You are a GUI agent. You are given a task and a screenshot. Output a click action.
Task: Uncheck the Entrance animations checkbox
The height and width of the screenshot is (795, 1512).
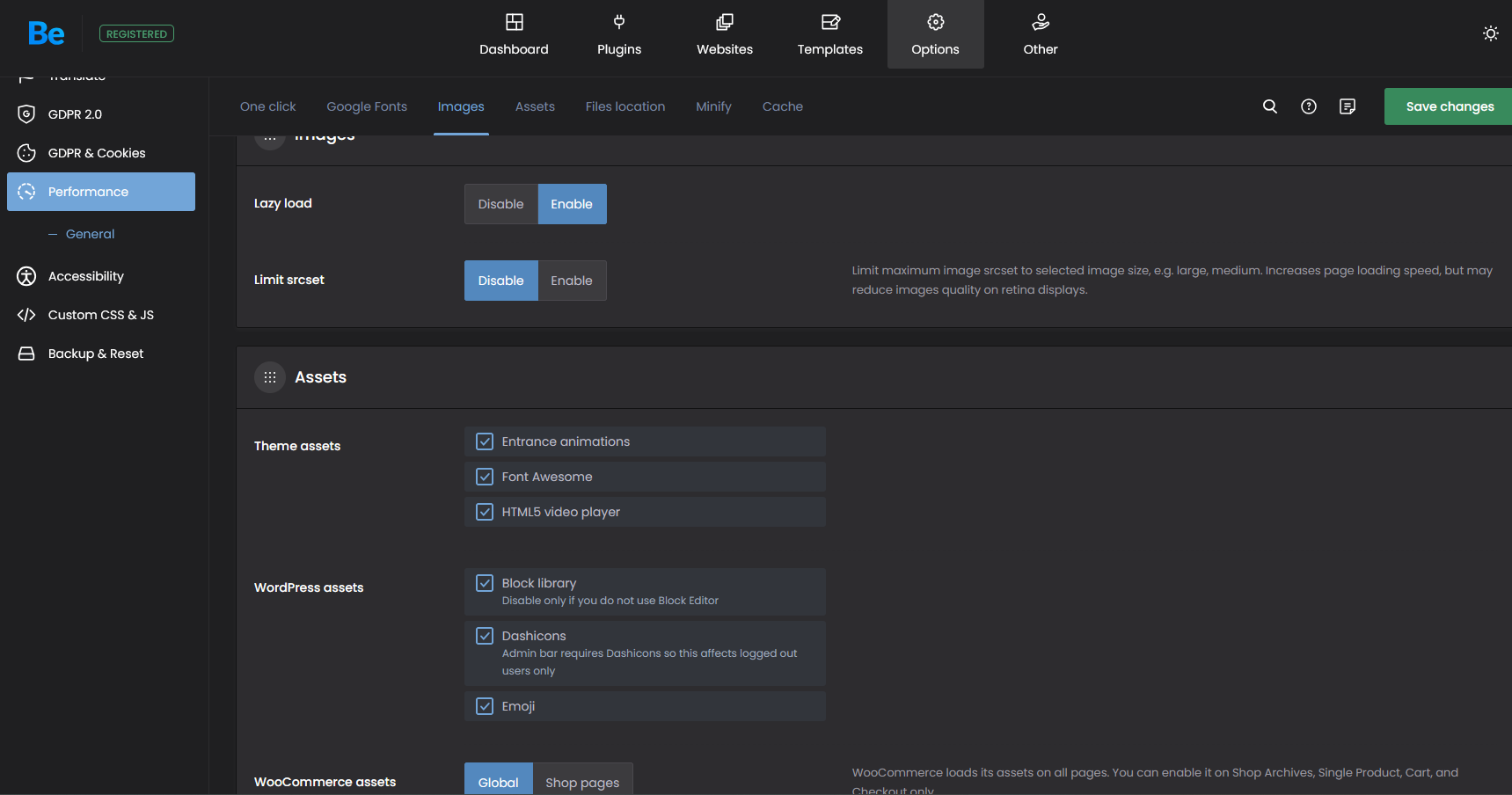tap(485, 441)
